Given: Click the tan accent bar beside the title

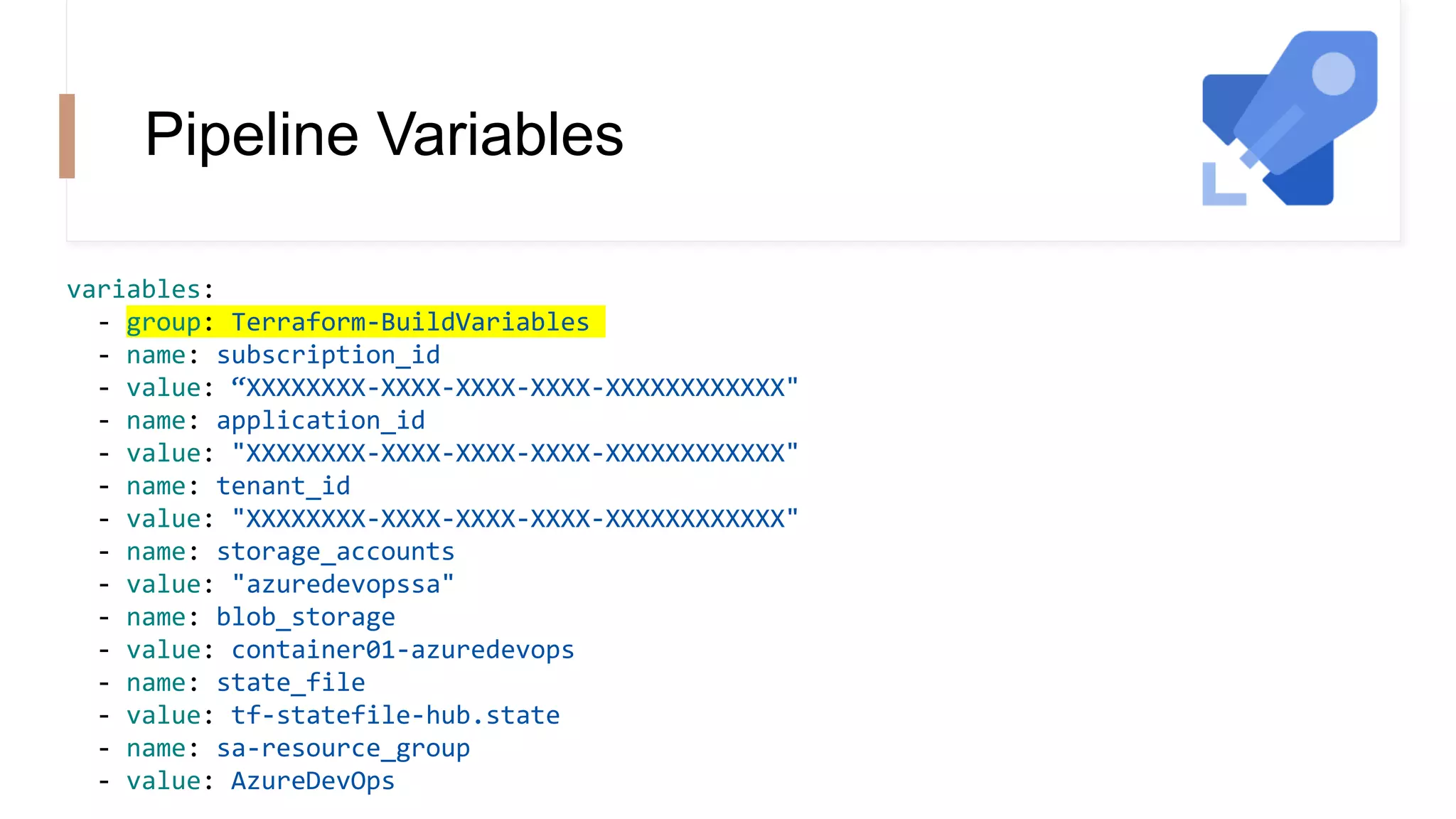Looking at the screenshot, I should click(67, 136).
